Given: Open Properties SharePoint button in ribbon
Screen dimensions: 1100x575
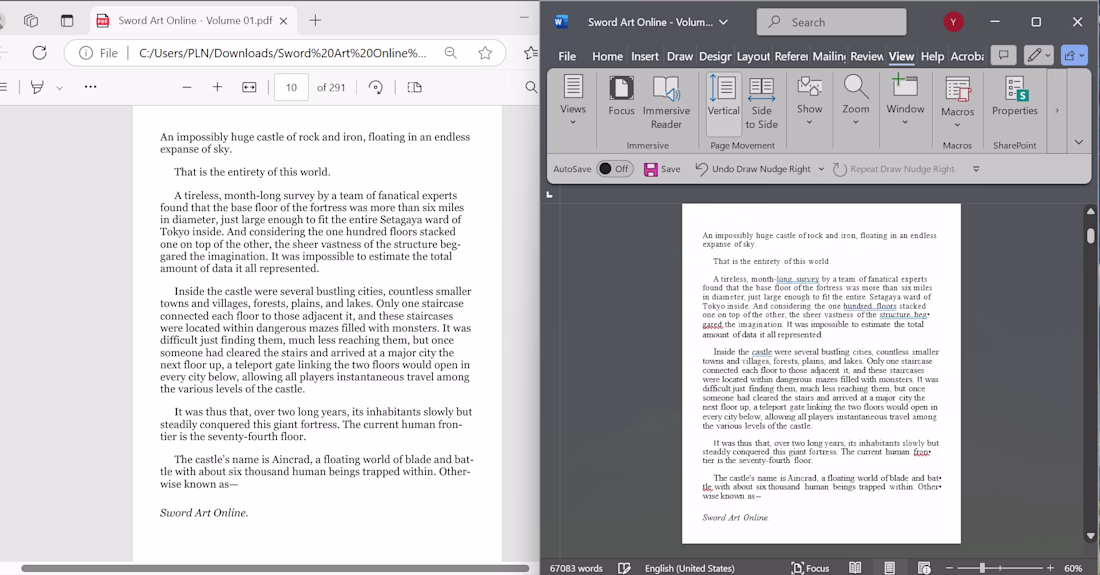Looking at the screenshot, I should [1014, 97].
